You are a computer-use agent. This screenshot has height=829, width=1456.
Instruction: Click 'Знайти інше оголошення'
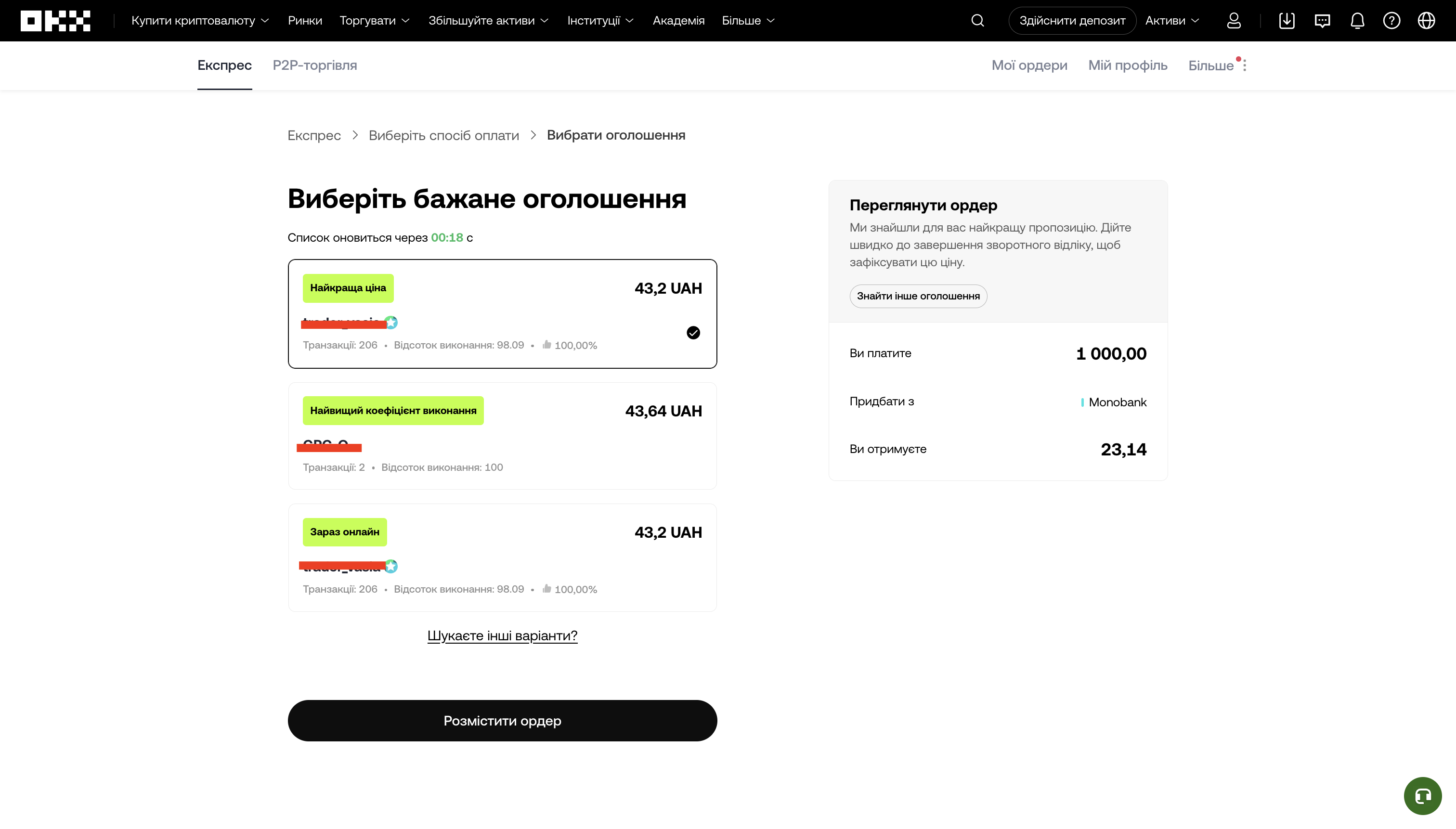(x=919, y=296)
